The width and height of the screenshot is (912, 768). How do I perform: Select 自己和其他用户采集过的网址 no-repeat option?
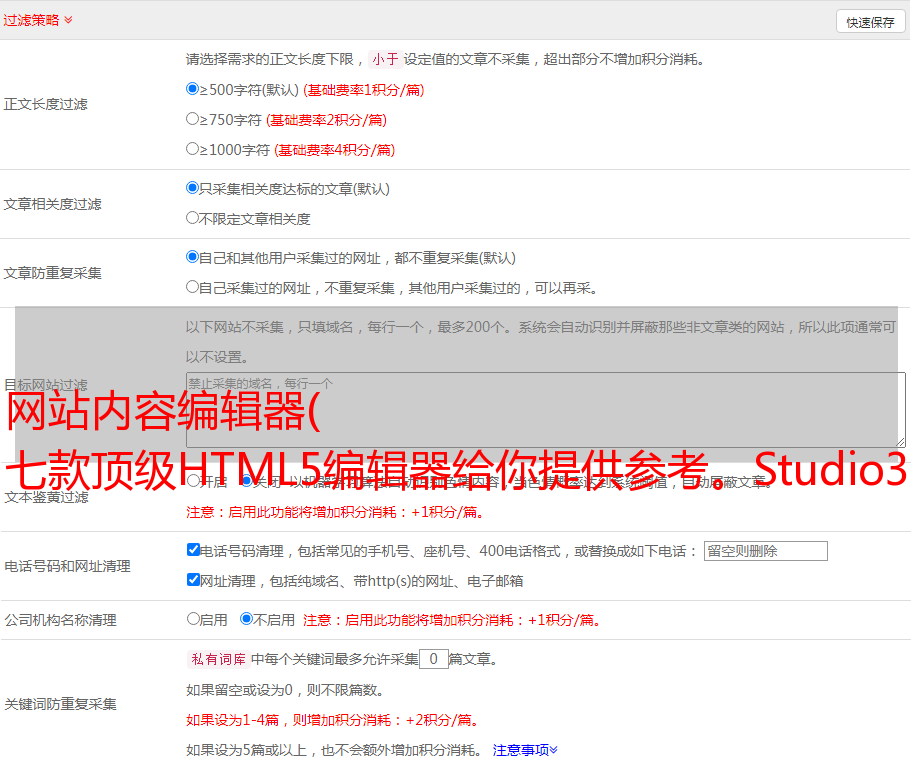(193, 257)
